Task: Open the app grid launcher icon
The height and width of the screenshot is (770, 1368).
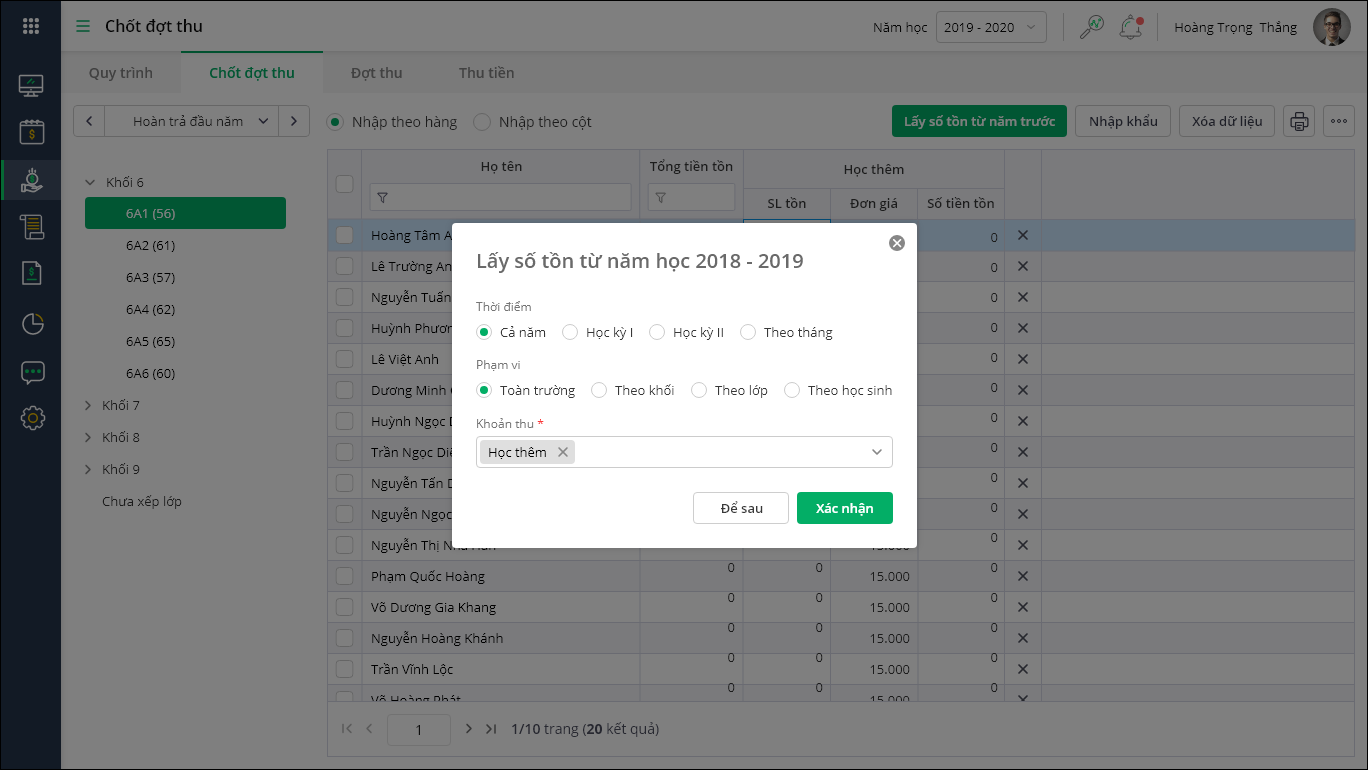Action: [x=31, y=27]
